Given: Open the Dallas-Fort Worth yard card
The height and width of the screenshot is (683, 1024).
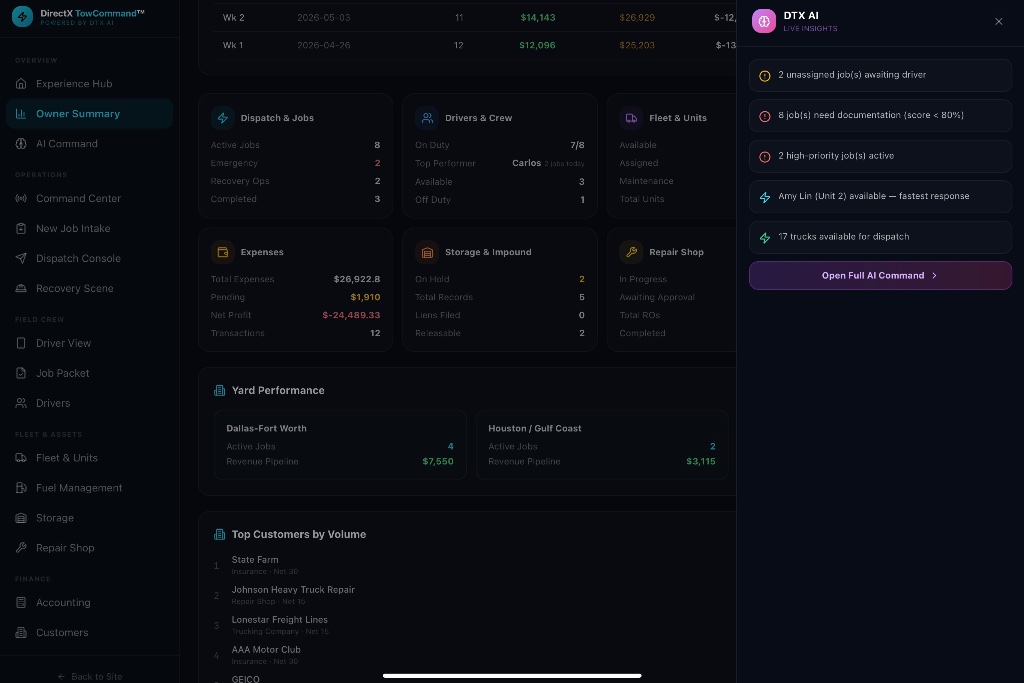Looking at the screenshot, I should (340, 445).
